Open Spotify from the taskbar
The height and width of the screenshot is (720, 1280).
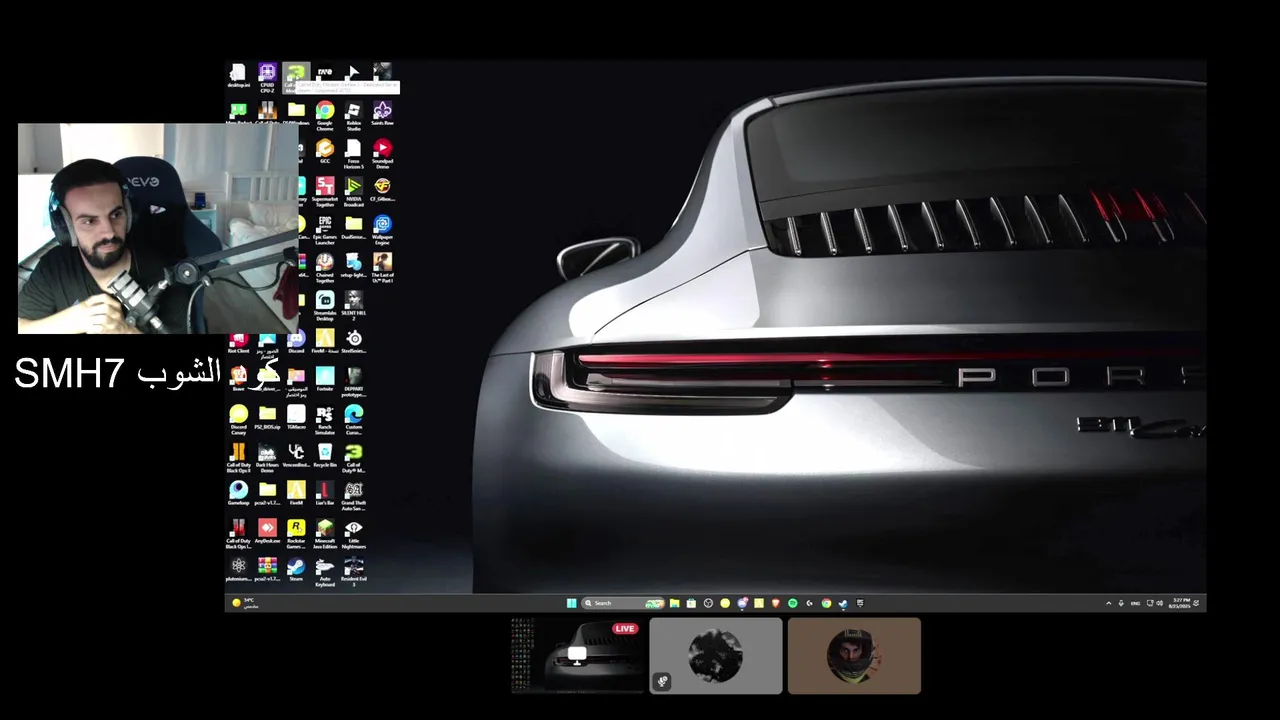[x=792, y=603]
